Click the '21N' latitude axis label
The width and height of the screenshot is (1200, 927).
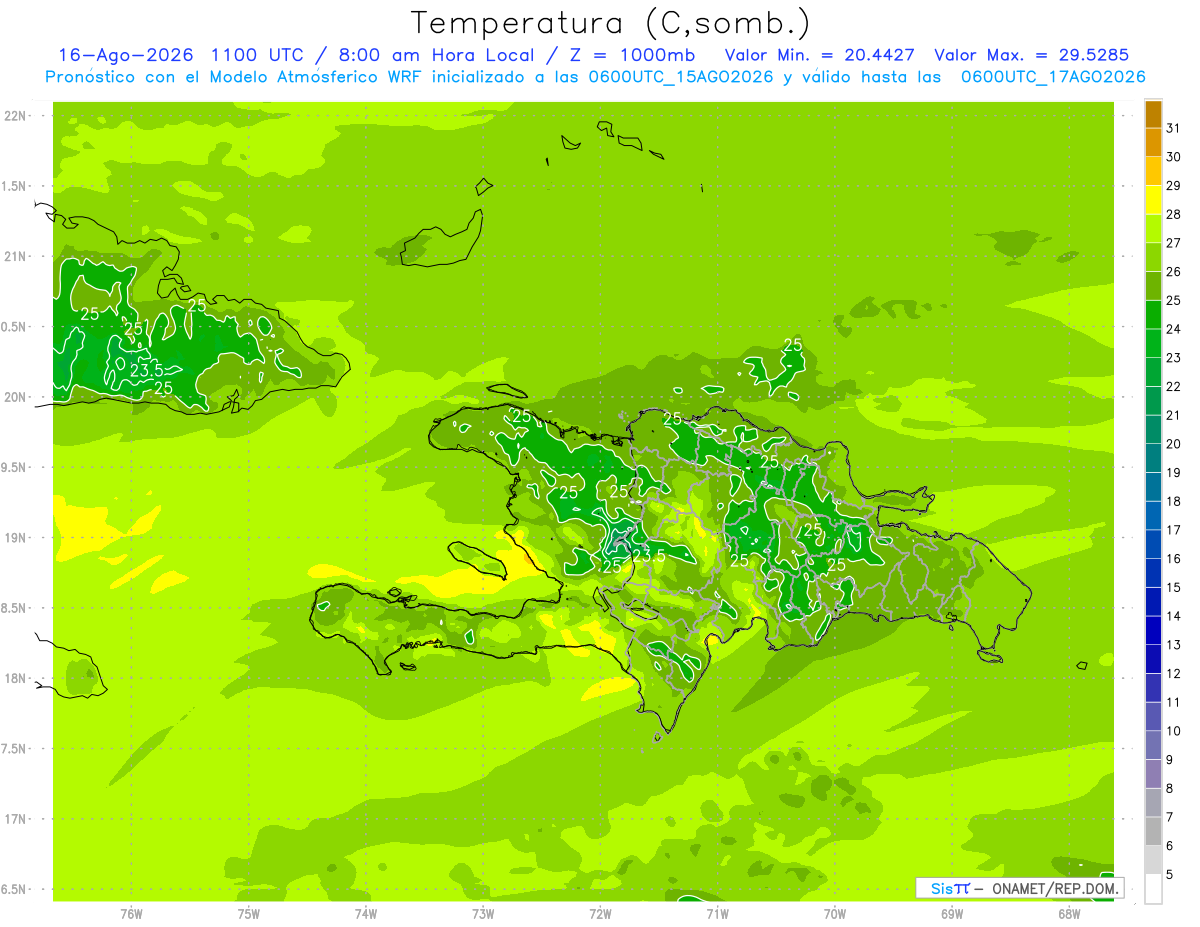15,257
